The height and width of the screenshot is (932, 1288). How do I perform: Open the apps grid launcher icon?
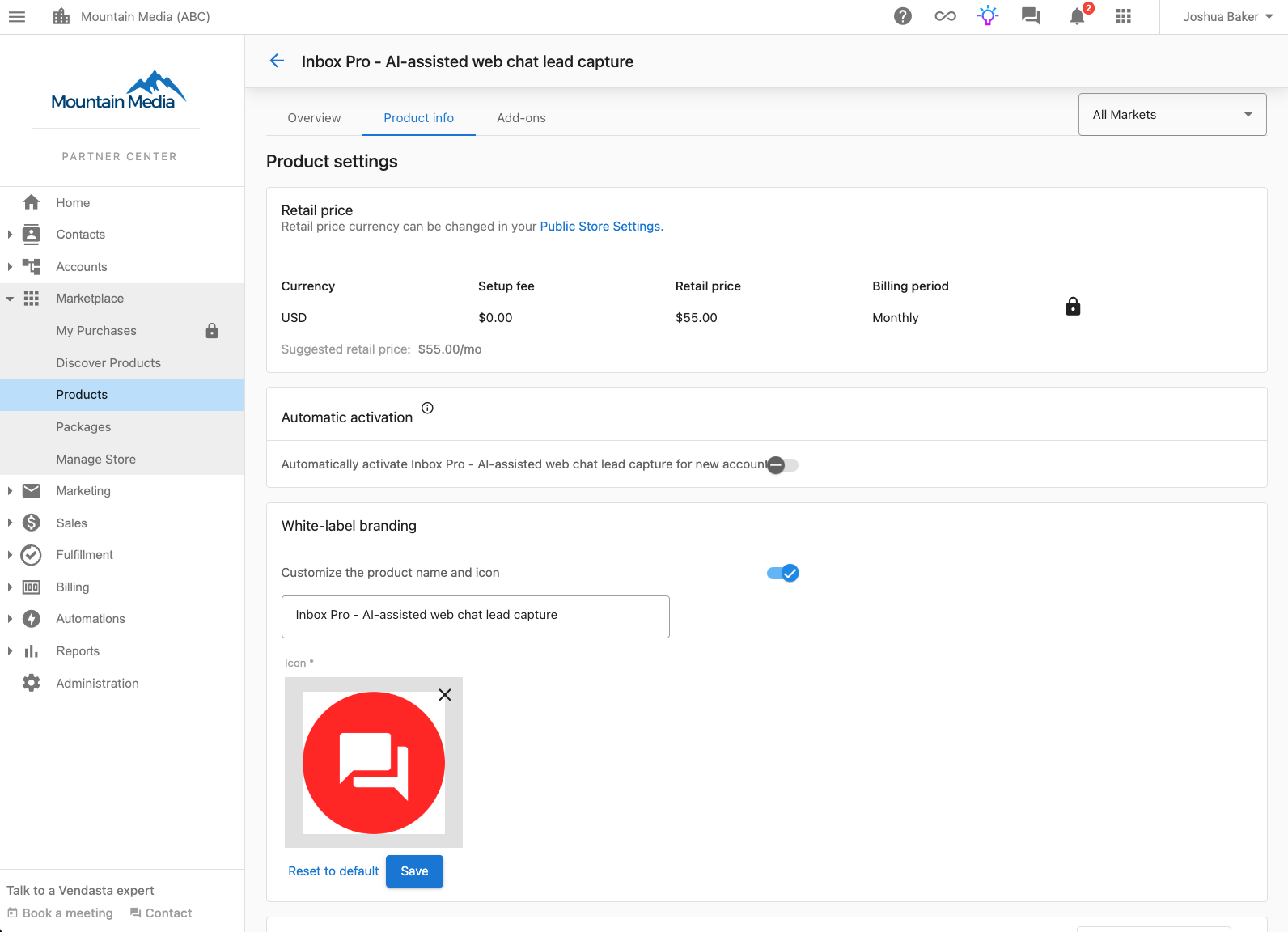(x=1123, y=16)
